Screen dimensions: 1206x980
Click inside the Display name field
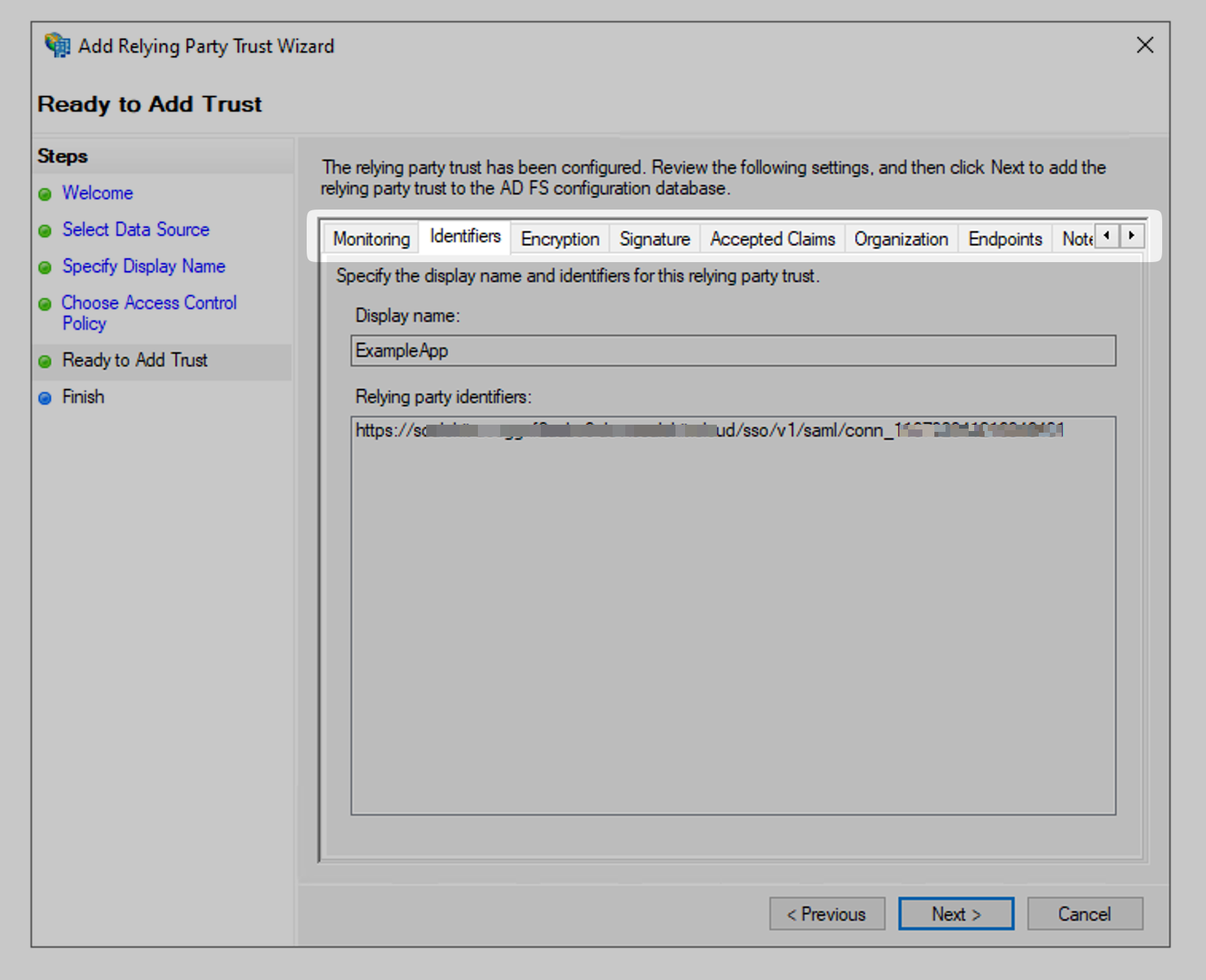[731, 351]
